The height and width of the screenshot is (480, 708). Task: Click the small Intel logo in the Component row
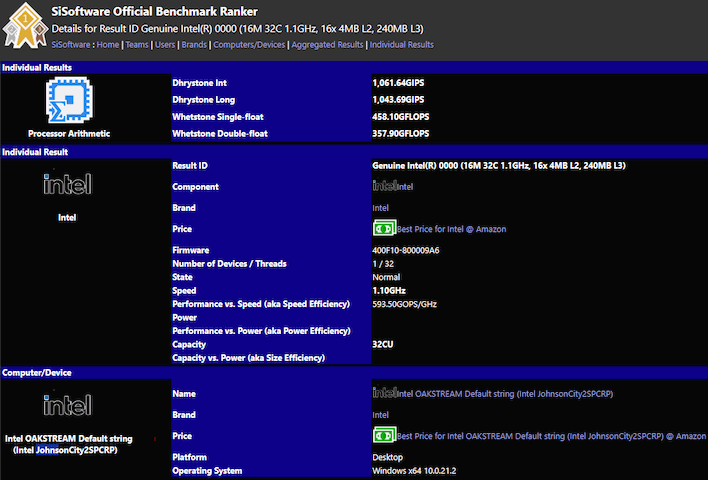coord(384,185)
